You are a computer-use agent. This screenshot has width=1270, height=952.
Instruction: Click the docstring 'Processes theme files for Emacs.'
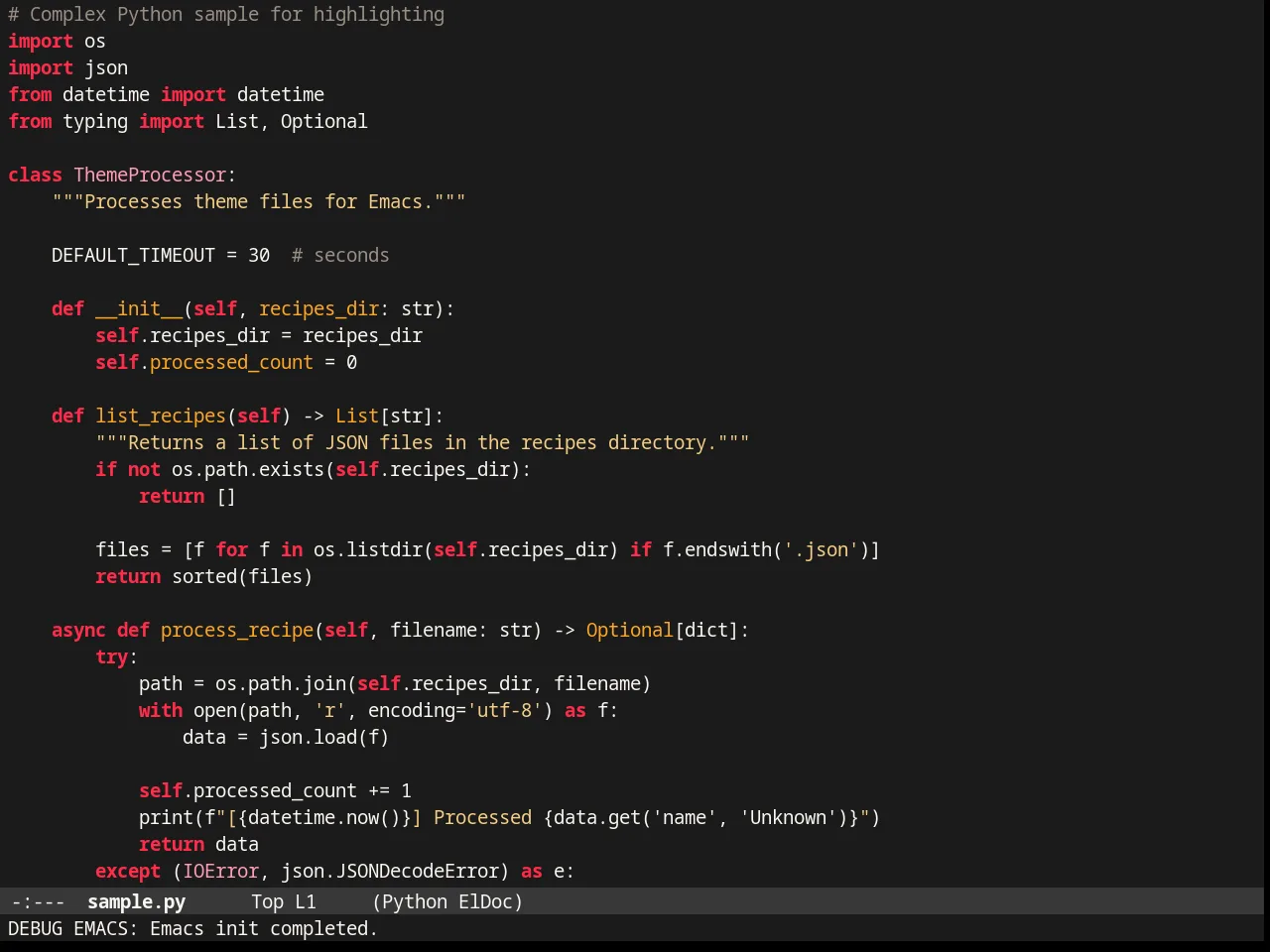[259, 201]
